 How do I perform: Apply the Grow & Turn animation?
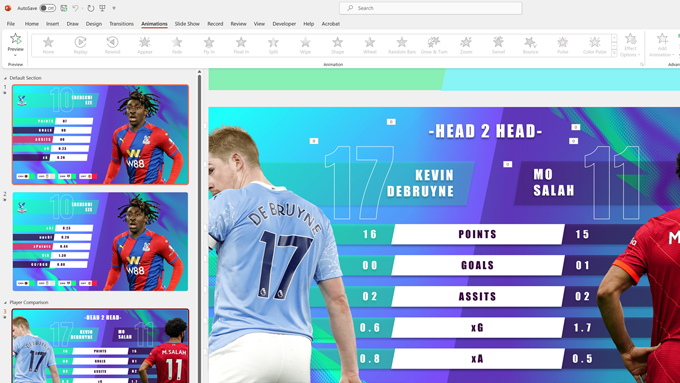434,45
